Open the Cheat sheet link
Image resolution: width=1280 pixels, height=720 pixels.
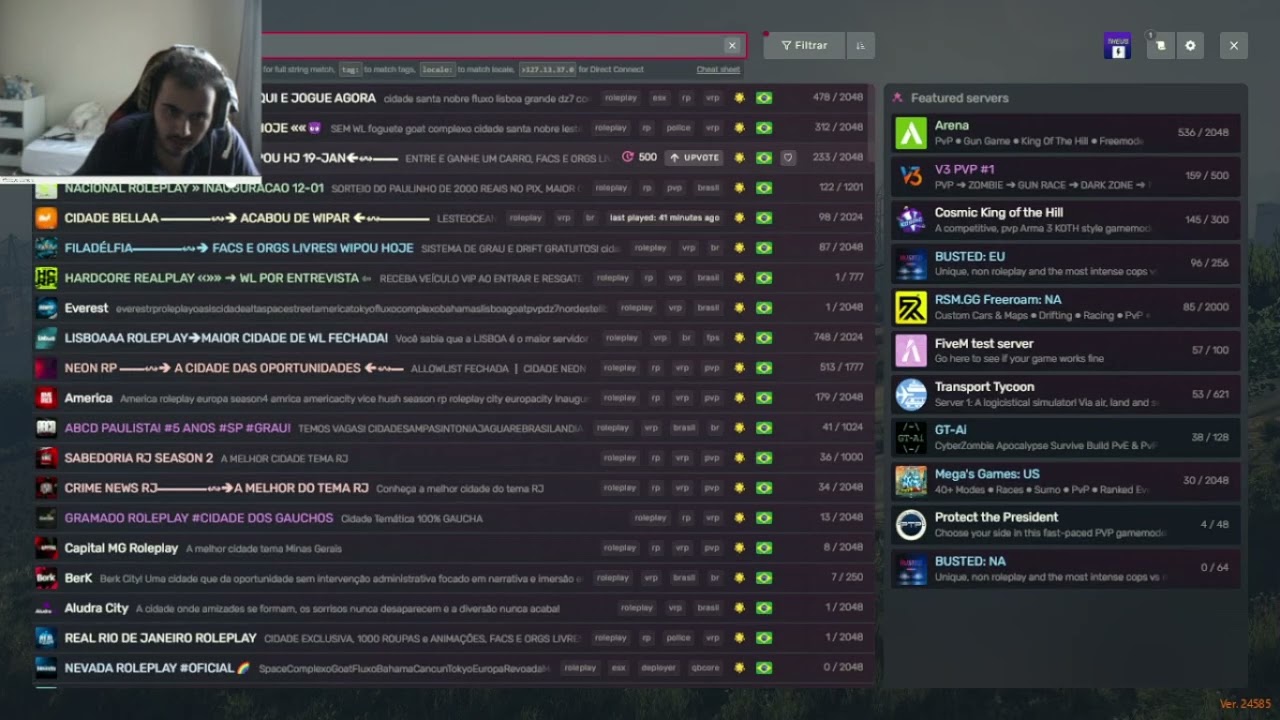[718, 70]
